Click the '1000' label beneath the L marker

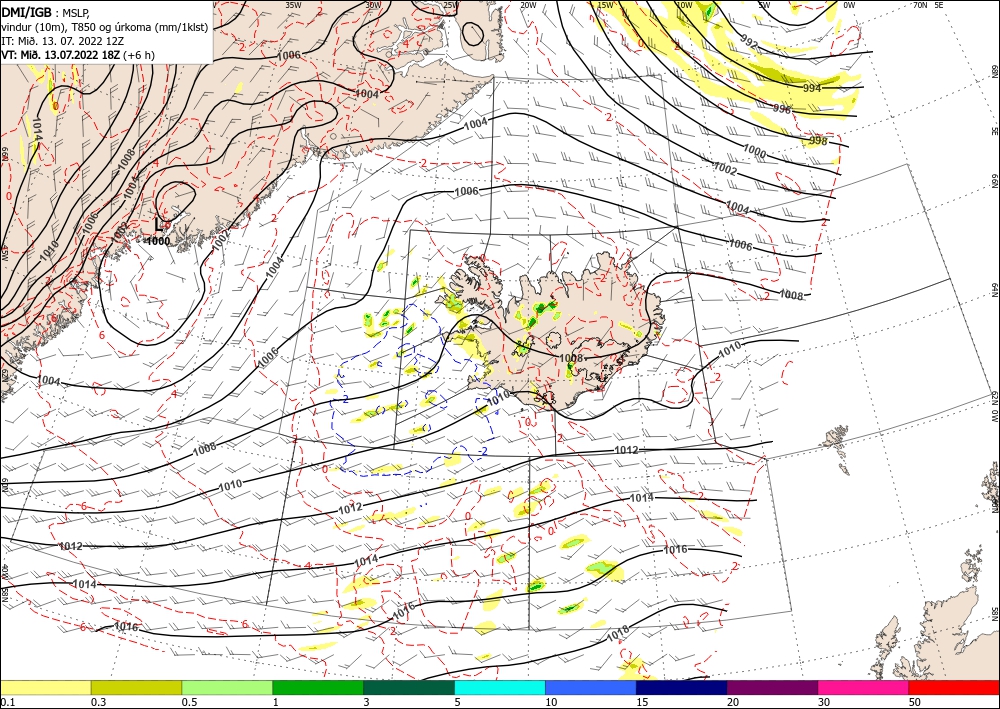pyautogui.click(x=158, y=241)
